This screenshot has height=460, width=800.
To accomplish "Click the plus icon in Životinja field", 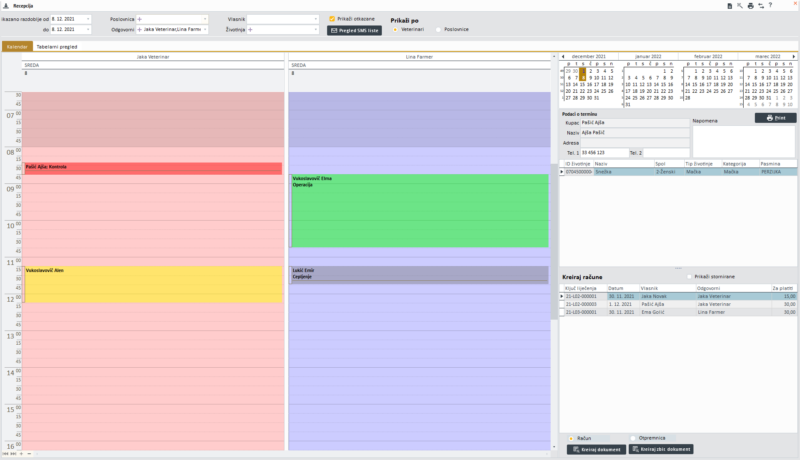I will (x=250, y=30).
